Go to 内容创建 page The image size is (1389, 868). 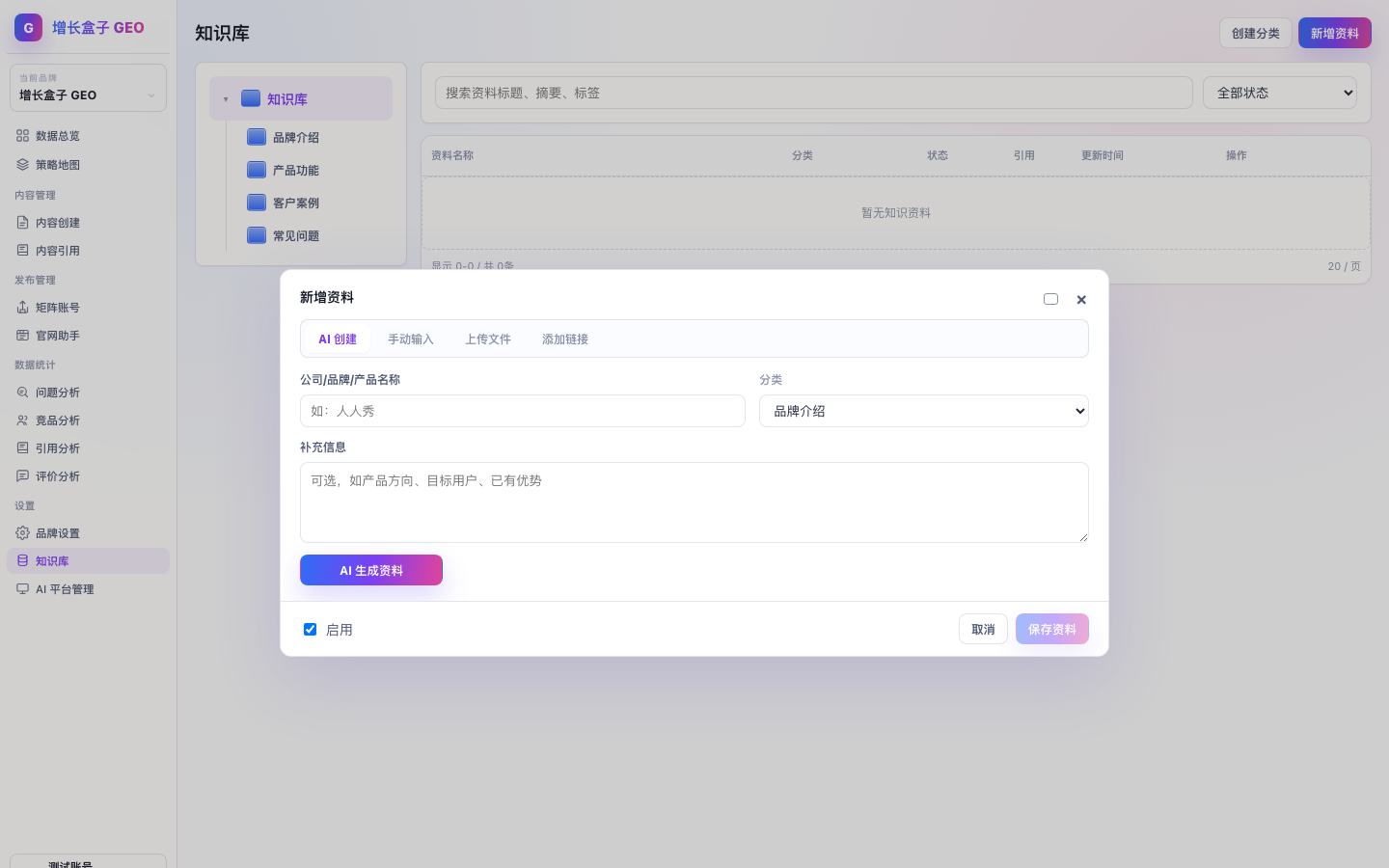[x=88, y=223]
